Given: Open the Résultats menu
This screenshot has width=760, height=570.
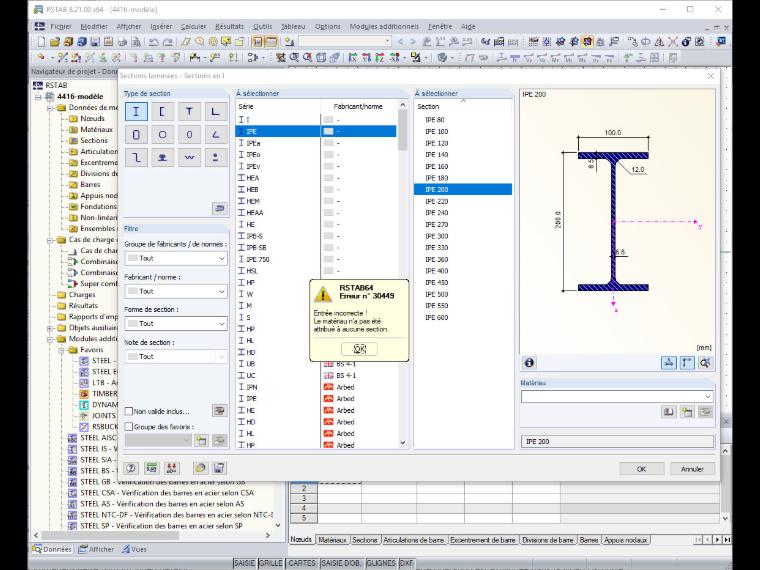Looking at the screenshot, I should [229, 27].
